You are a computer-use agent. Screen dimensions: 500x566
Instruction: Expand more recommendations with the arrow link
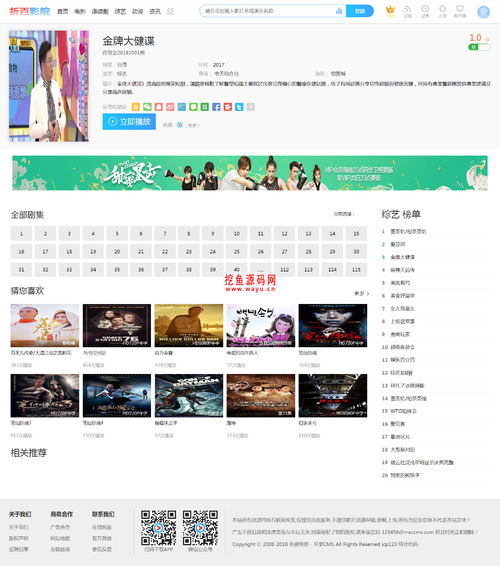(362, 293)
